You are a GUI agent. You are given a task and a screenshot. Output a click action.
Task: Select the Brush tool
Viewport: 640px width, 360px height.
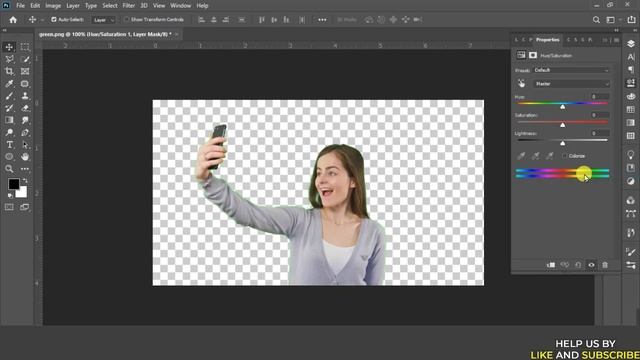tap(9, 96)
